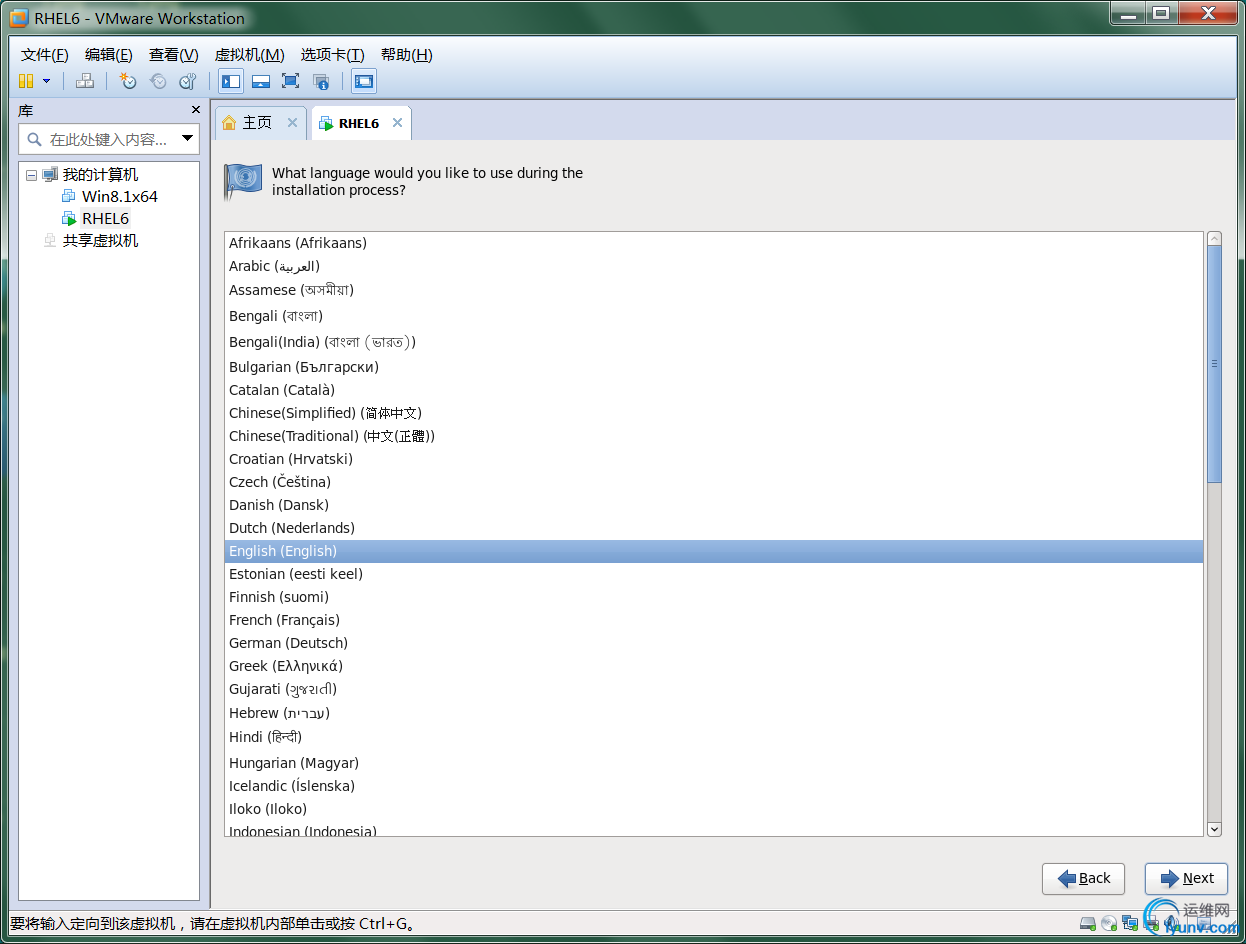Image resolution: width=1246 pixels, height=944 pixels.
Task: Select Finnish (suomi) language
Action: 714,597
